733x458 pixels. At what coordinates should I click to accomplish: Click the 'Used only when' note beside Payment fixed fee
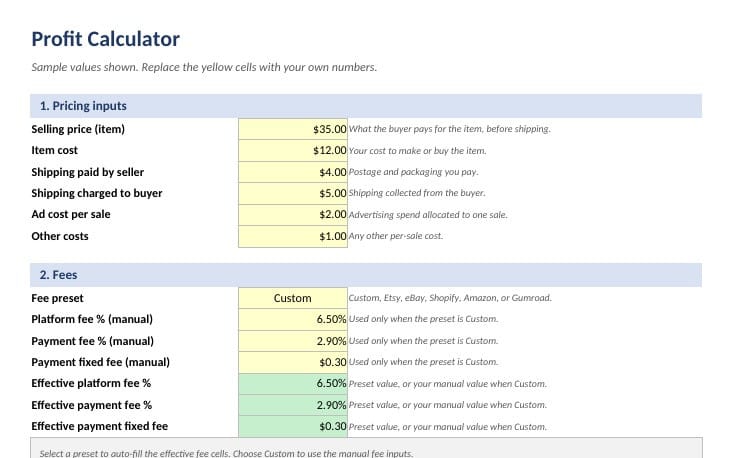click(x=424, y=362)
